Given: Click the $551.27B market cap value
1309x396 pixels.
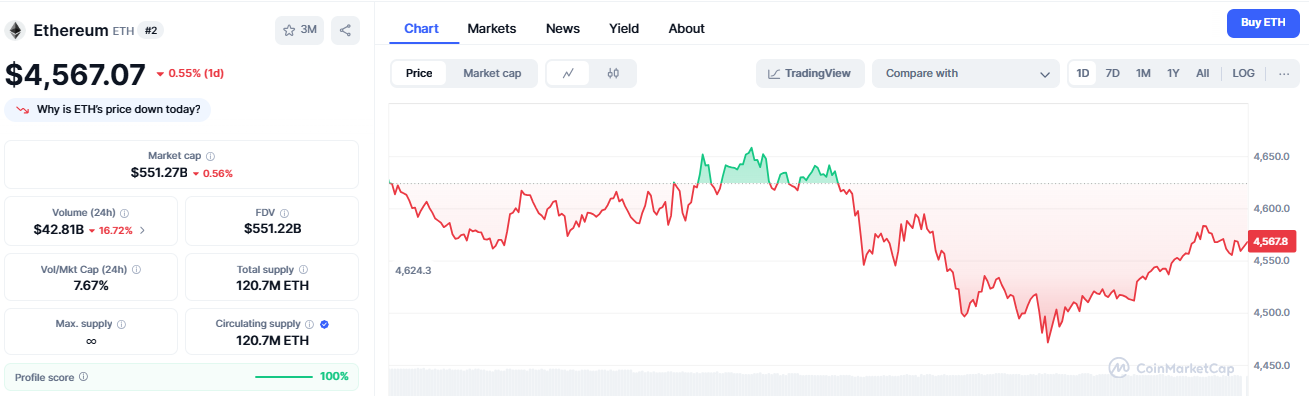Looking at the screenshot, I should pyautogui.click(x=159, y=173).
